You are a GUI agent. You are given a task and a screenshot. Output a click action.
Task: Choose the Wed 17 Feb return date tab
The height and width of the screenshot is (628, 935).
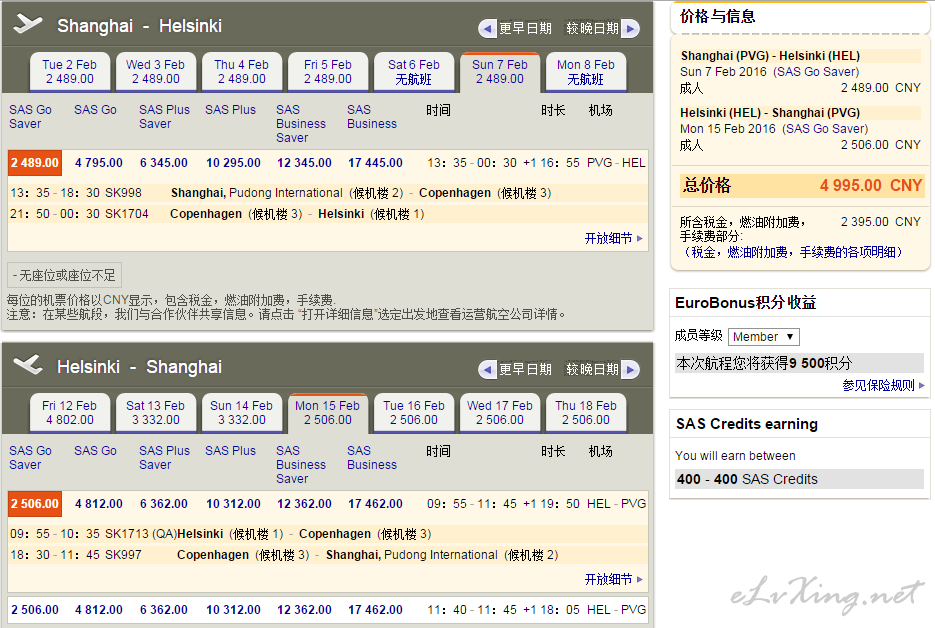[500, 413]
